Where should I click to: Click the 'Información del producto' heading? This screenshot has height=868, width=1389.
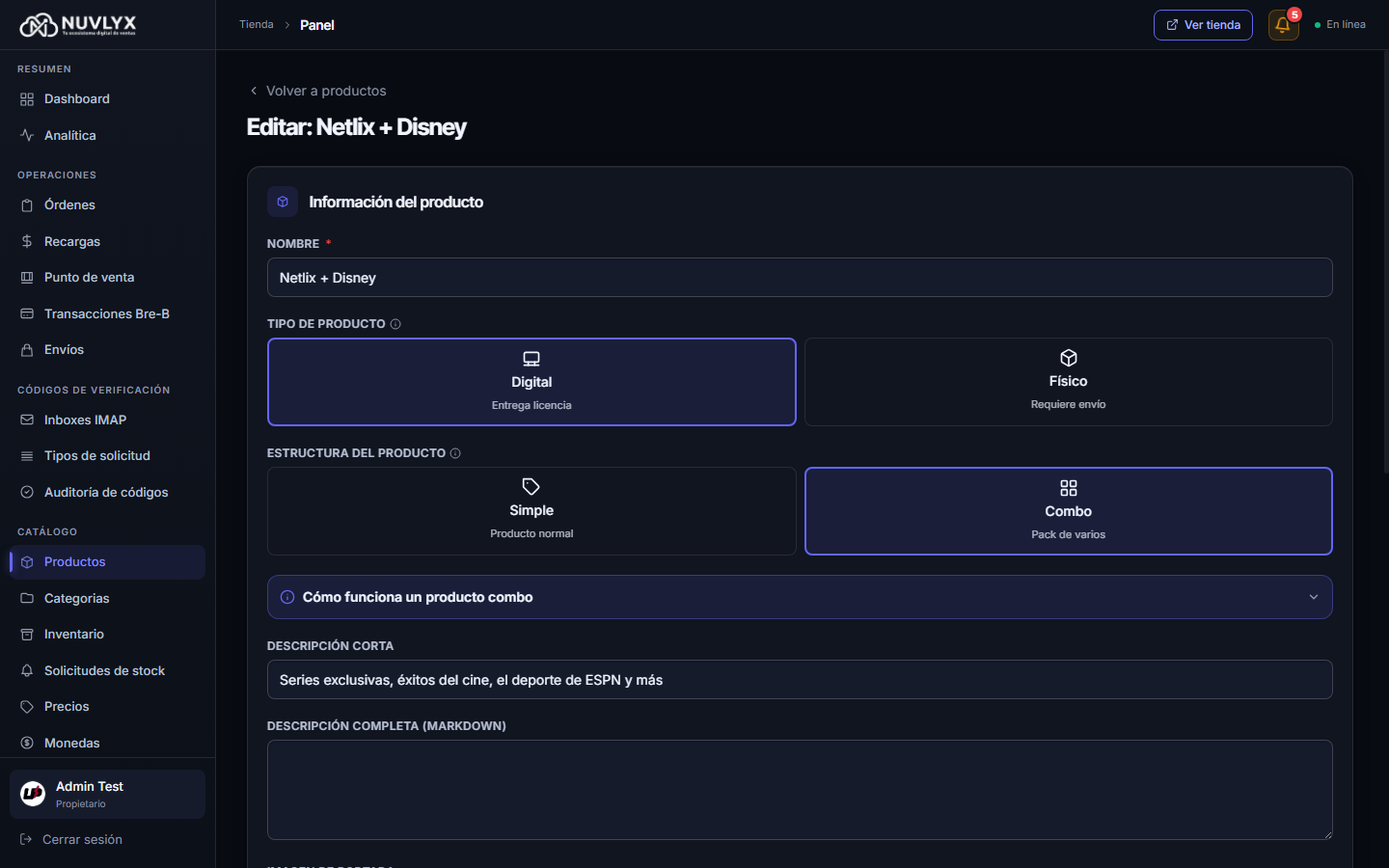tap(396, 203)
